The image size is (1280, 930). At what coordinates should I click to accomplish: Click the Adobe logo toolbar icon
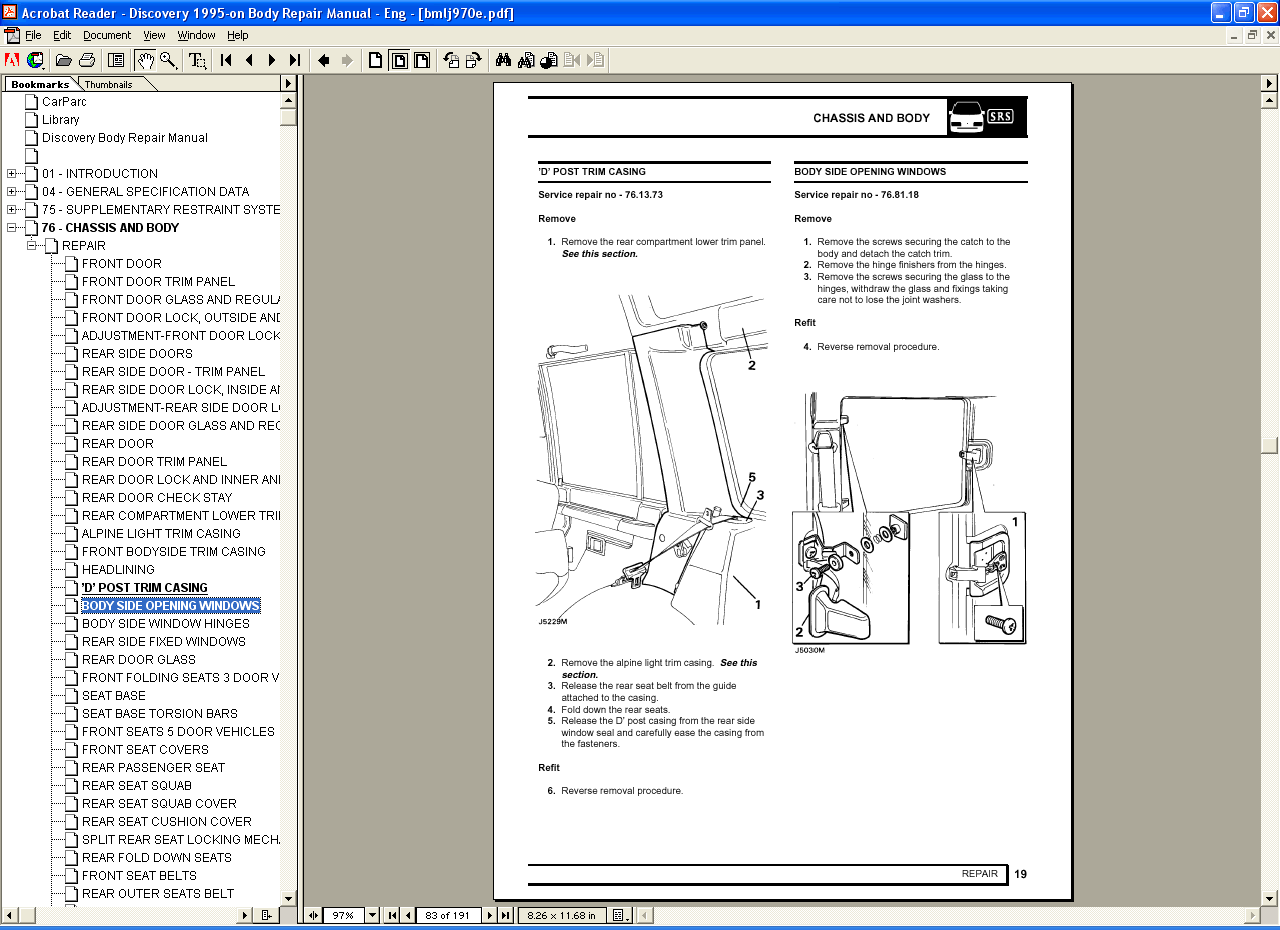[x=12, y=60]
